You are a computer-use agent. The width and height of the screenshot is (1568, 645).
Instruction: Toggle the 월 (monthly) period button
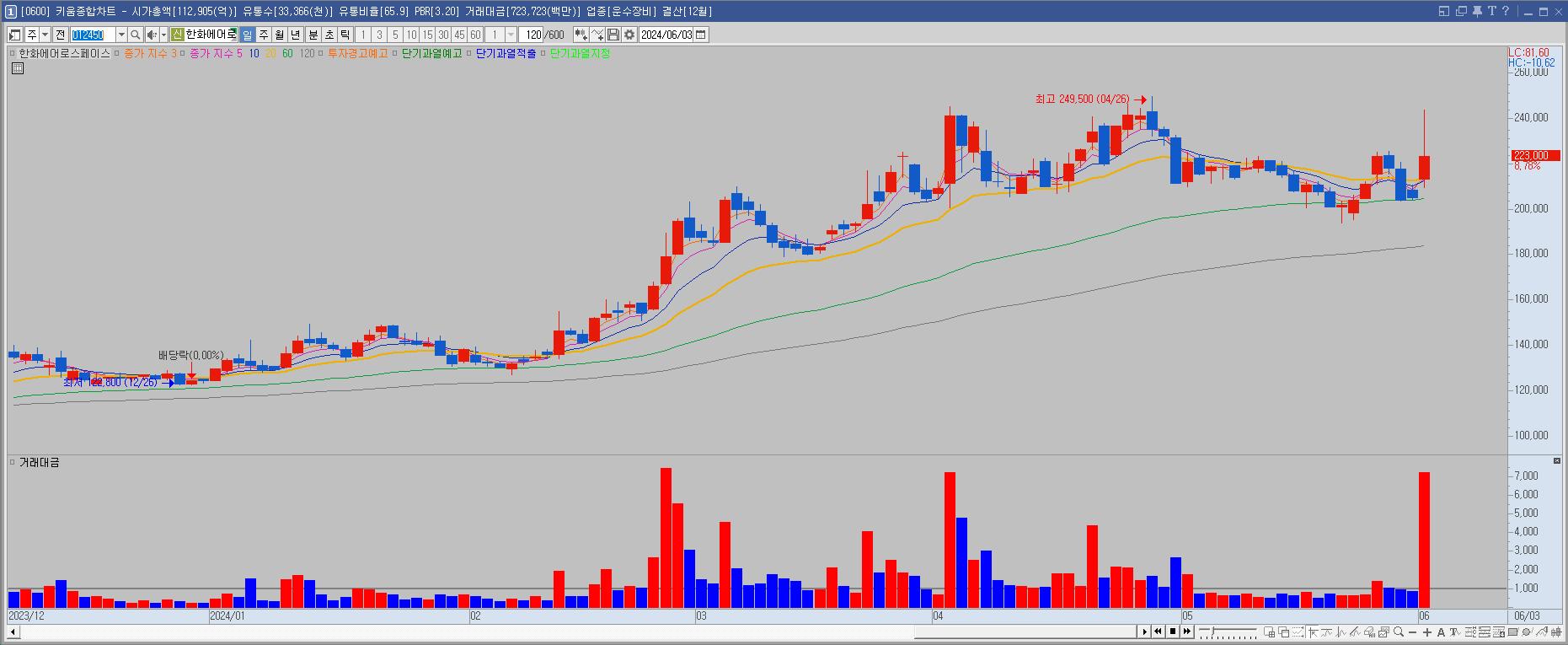[x=279, y=35]
